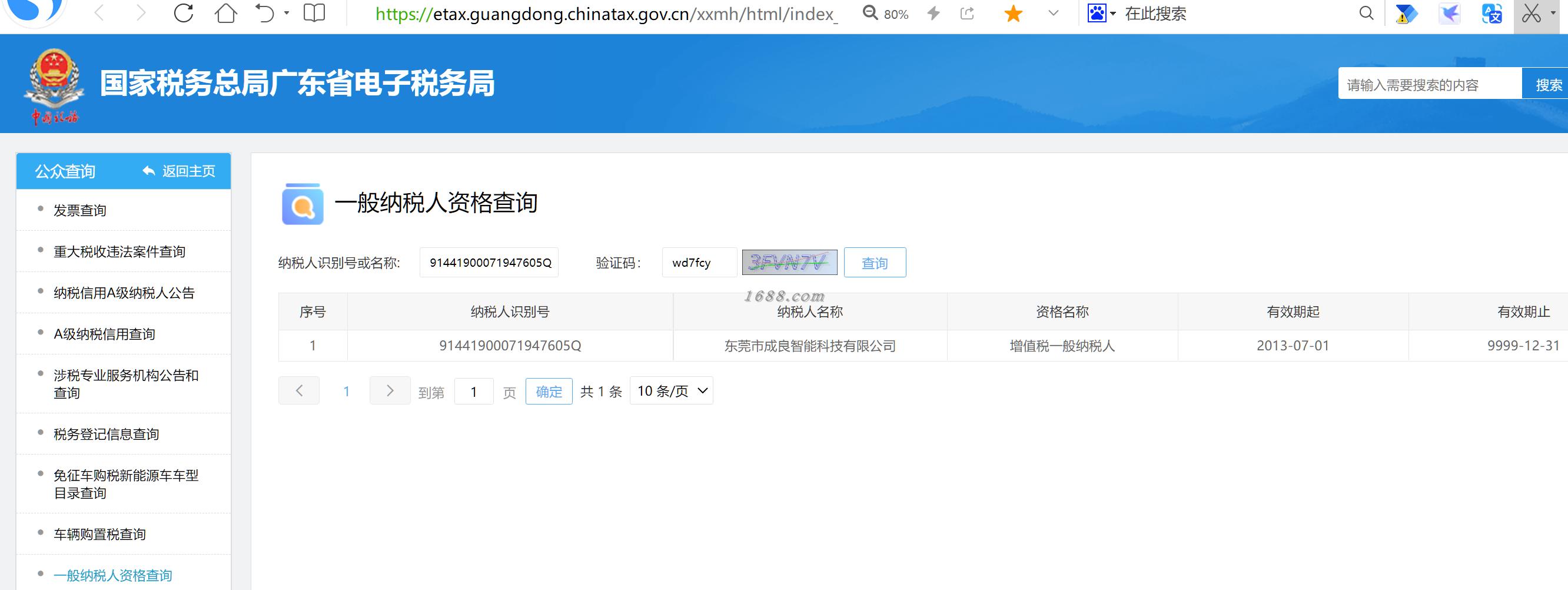The image size is (1568, 590).
Task: Click the share page icon
Action: (x=967, y=14)
